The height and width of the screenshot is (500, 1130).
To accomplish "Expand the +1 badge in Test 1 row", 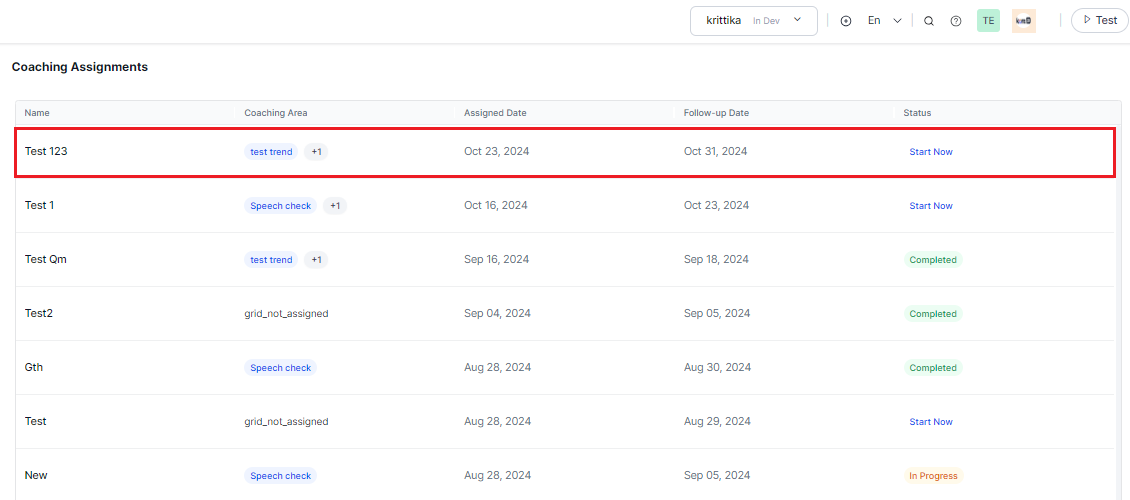I will pyautogui.click(x=335, y=206).
